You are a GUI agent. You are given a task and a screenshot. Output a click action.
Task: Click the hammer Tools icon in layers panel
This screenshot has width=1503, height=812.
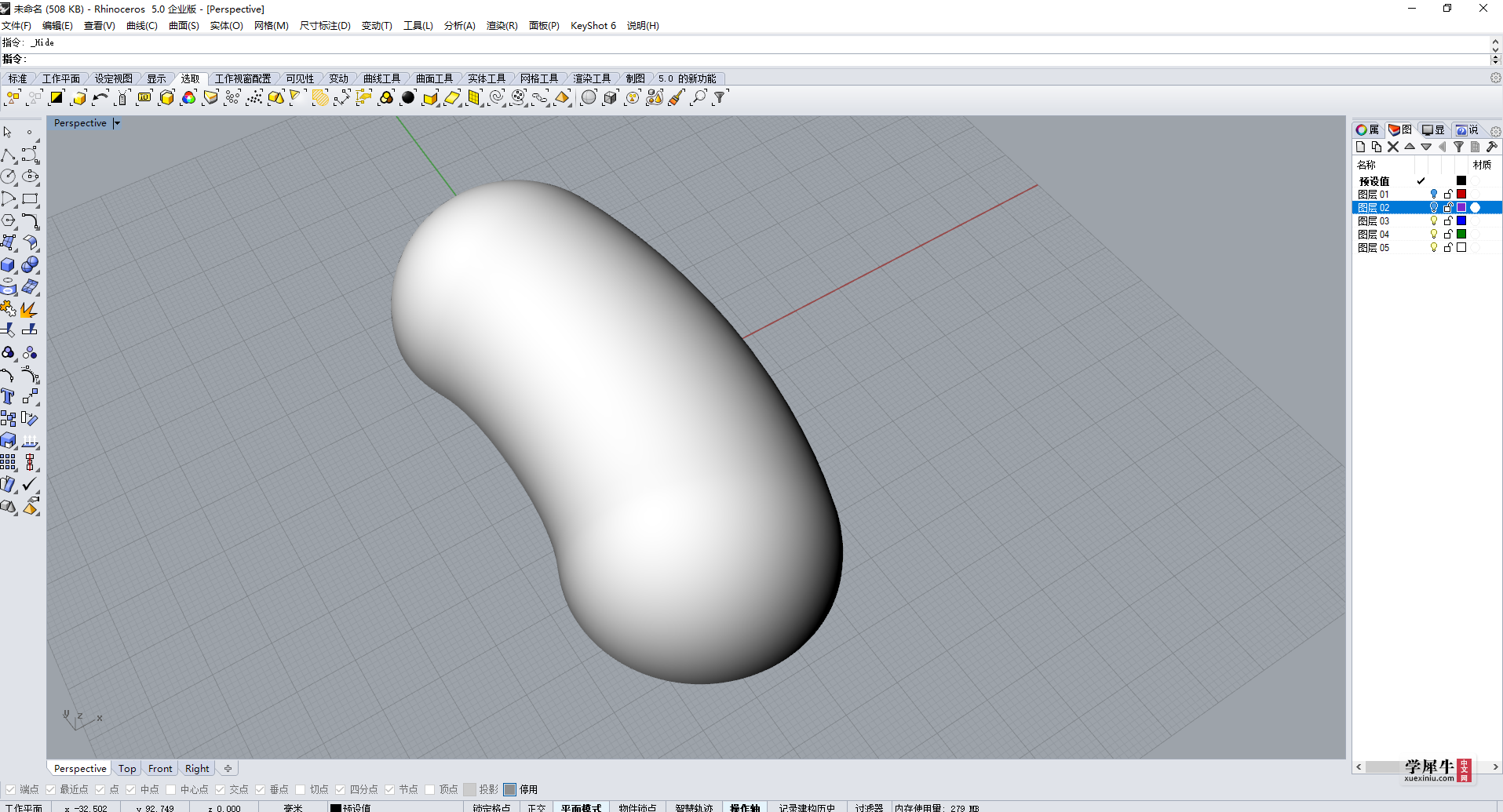click(x=1491, y=147)
